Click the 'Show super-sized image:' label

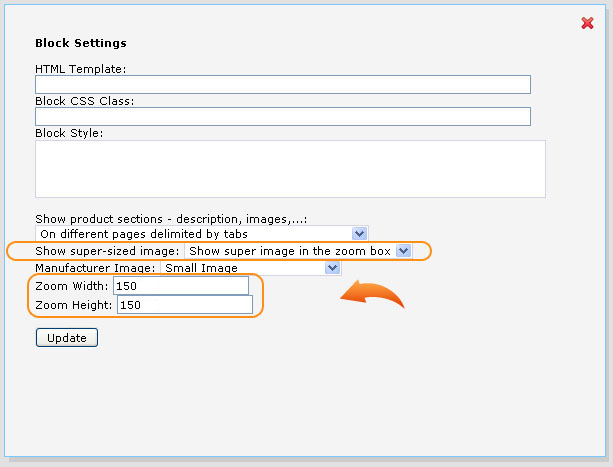pyautogui.click(x=107, y=251)
